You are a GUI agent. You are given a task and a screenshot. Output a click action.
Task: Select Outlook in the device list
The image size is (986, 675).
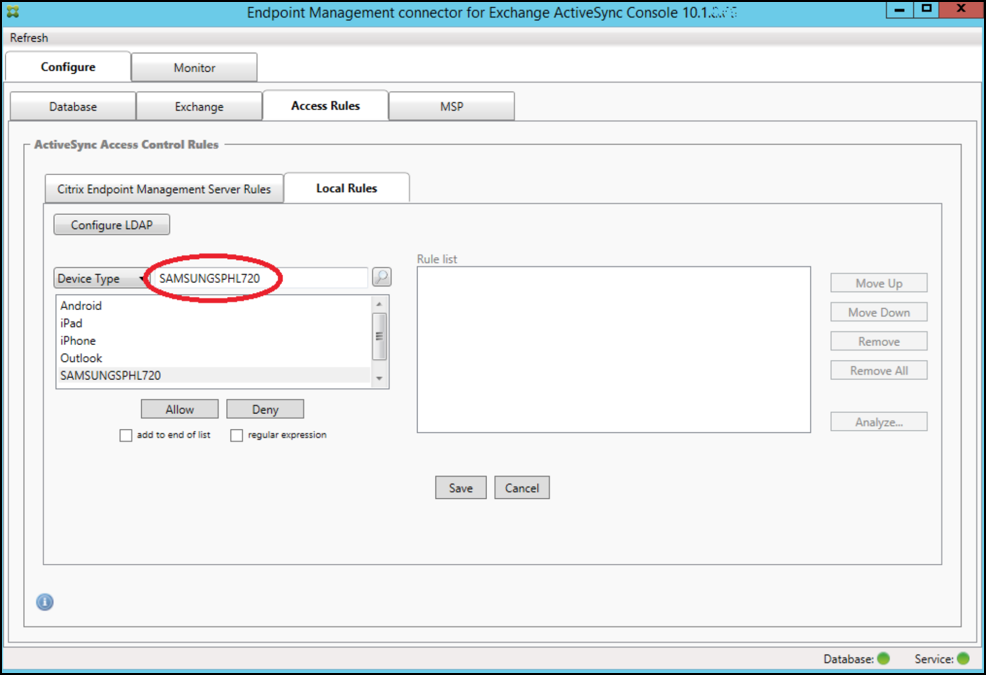[214, 358]
